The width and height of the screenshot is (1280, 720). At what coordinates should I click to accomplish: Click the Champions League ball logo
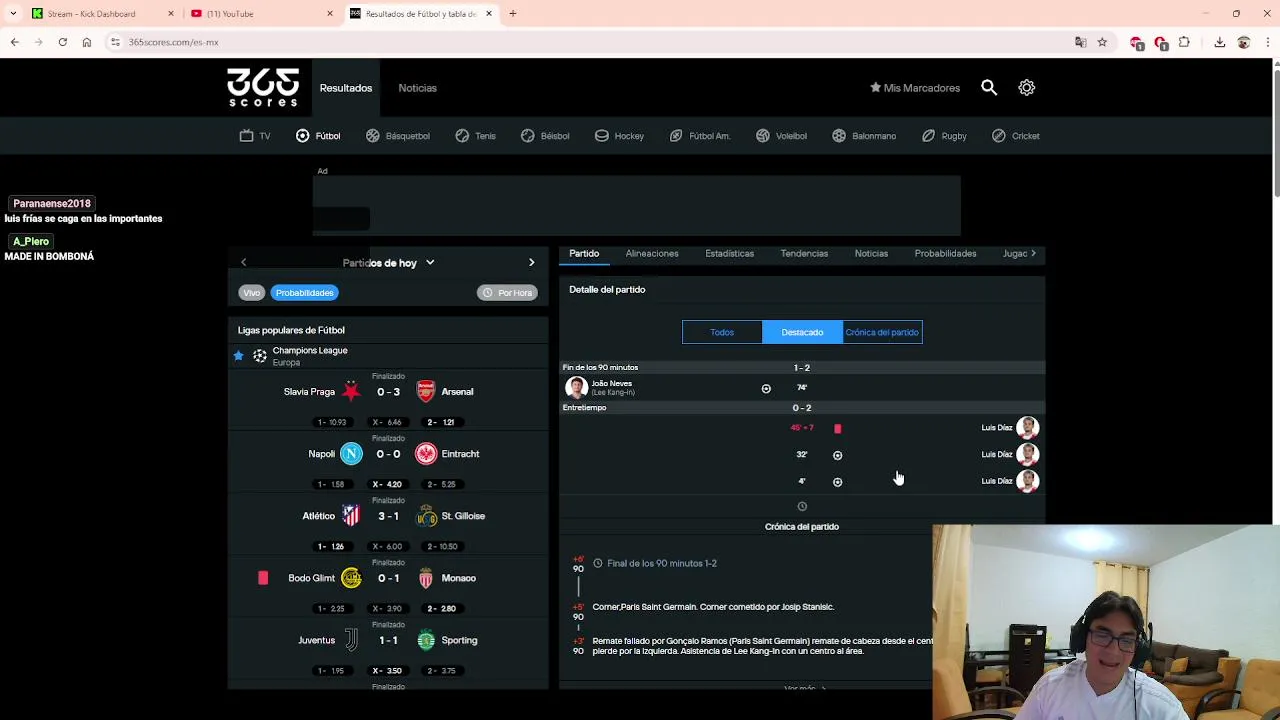pos(260,355)
